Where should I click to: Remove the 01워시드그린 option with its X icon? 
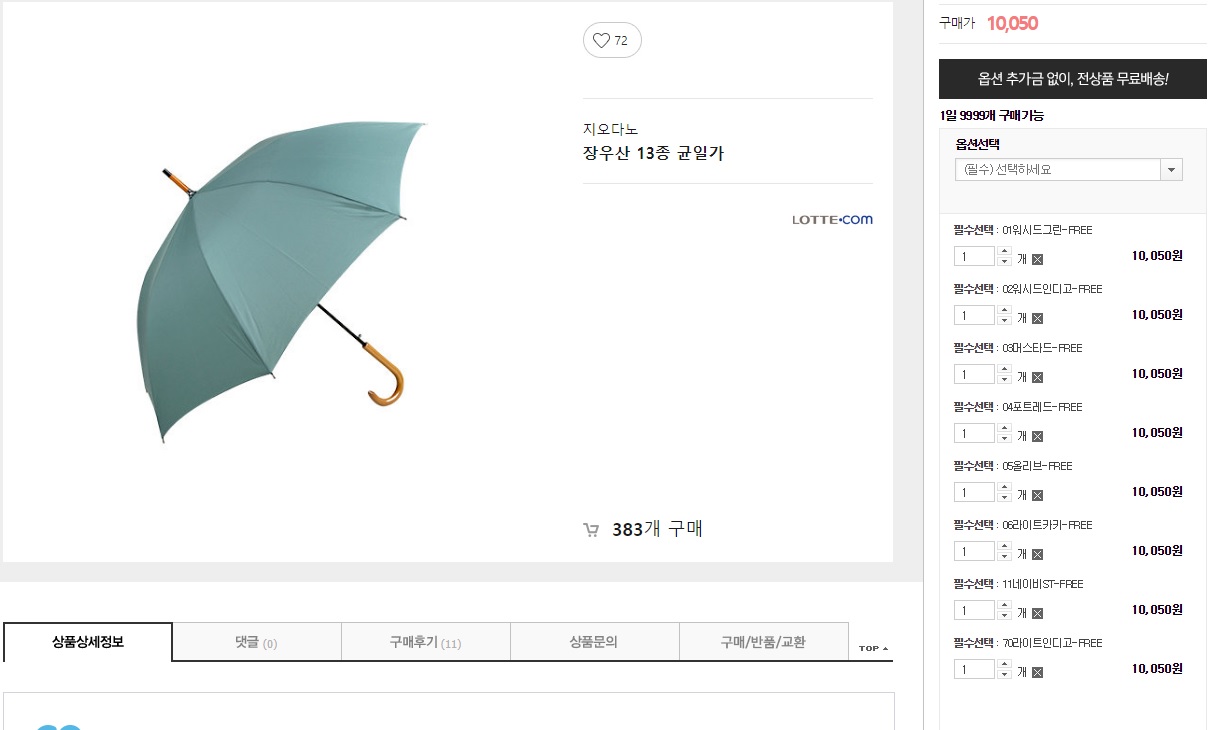coord(1037,259)
